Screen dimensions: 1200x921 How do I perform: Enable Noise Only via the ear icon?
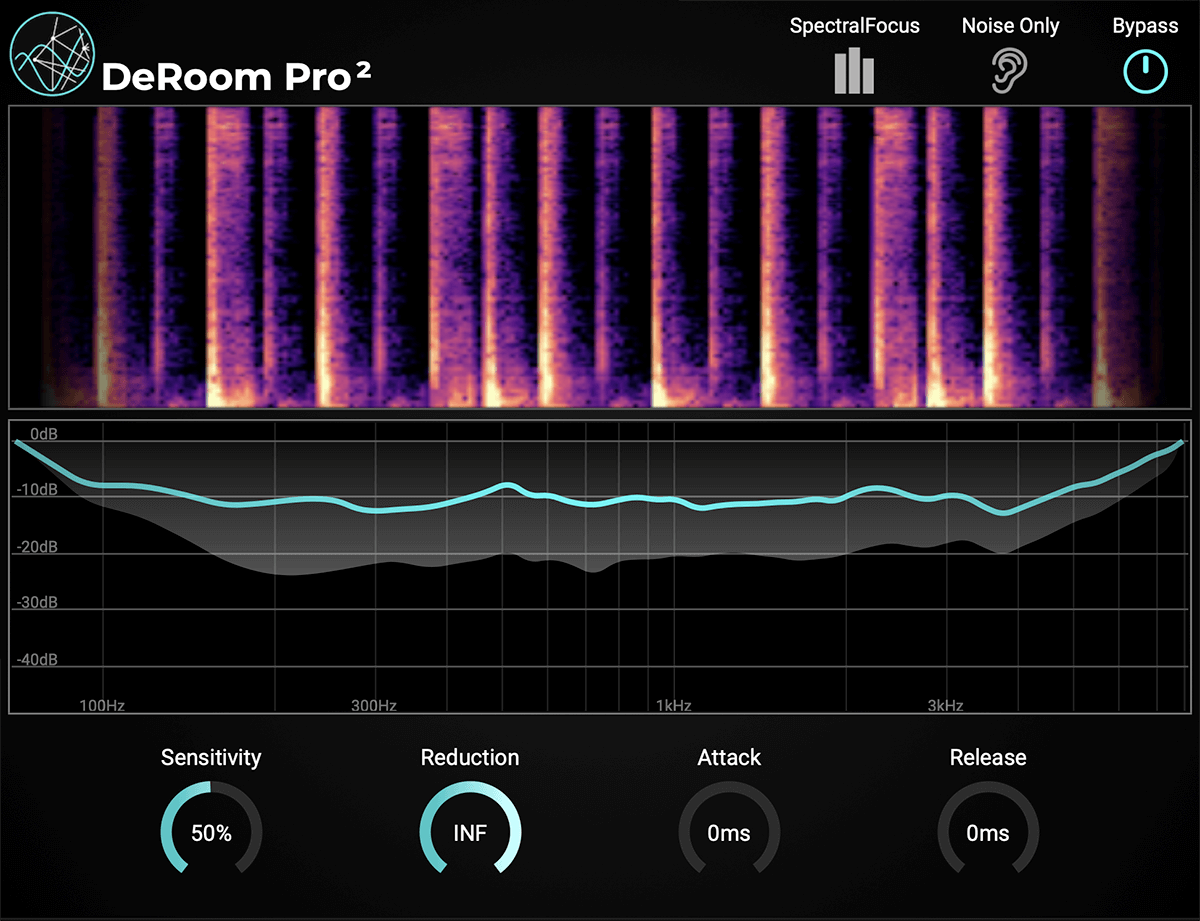[1010, 70]
